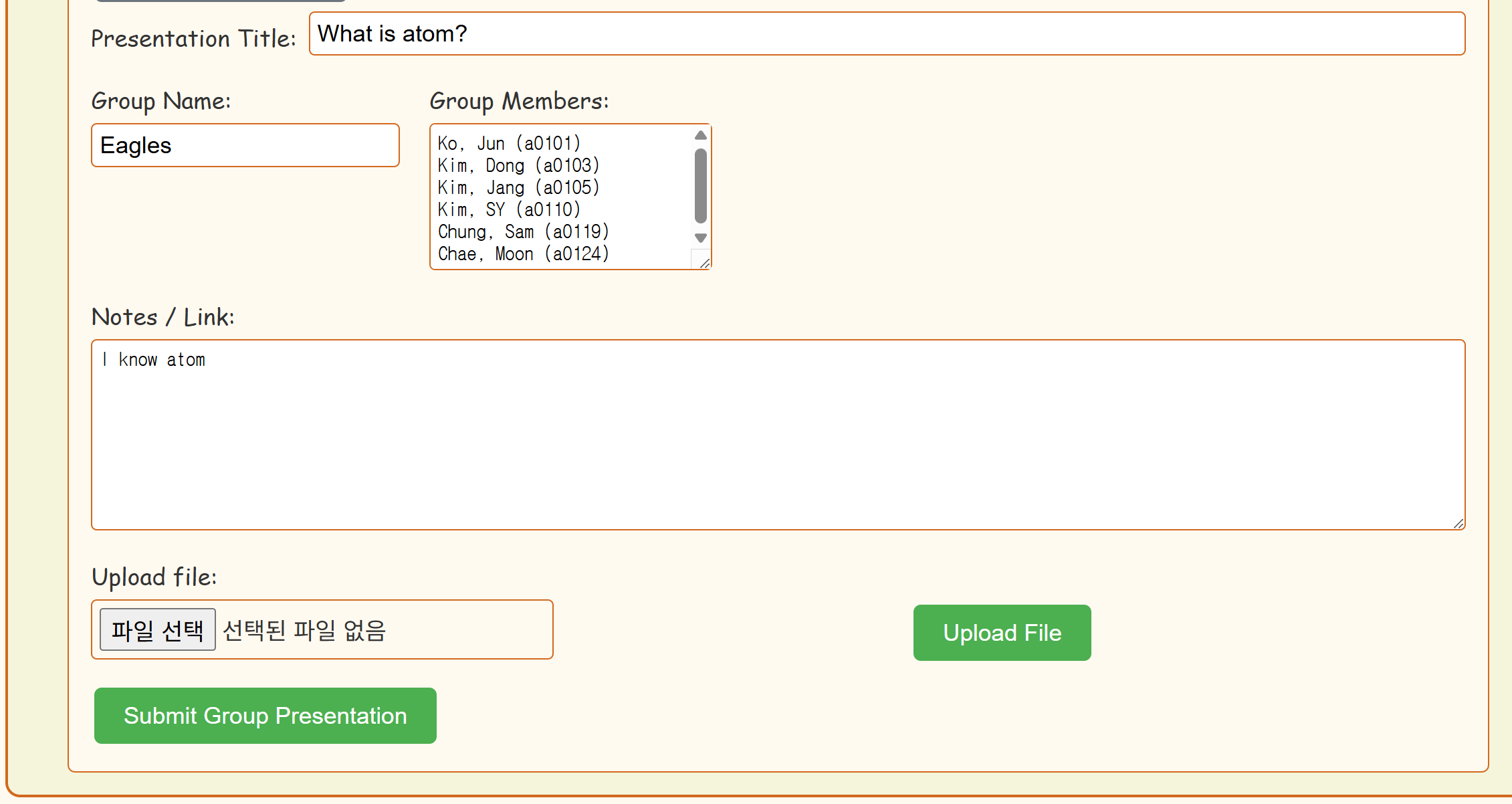Click on Chung, Sam (a0119) entry
Viewport: 1512px width, 804px height.
[523, 231]
